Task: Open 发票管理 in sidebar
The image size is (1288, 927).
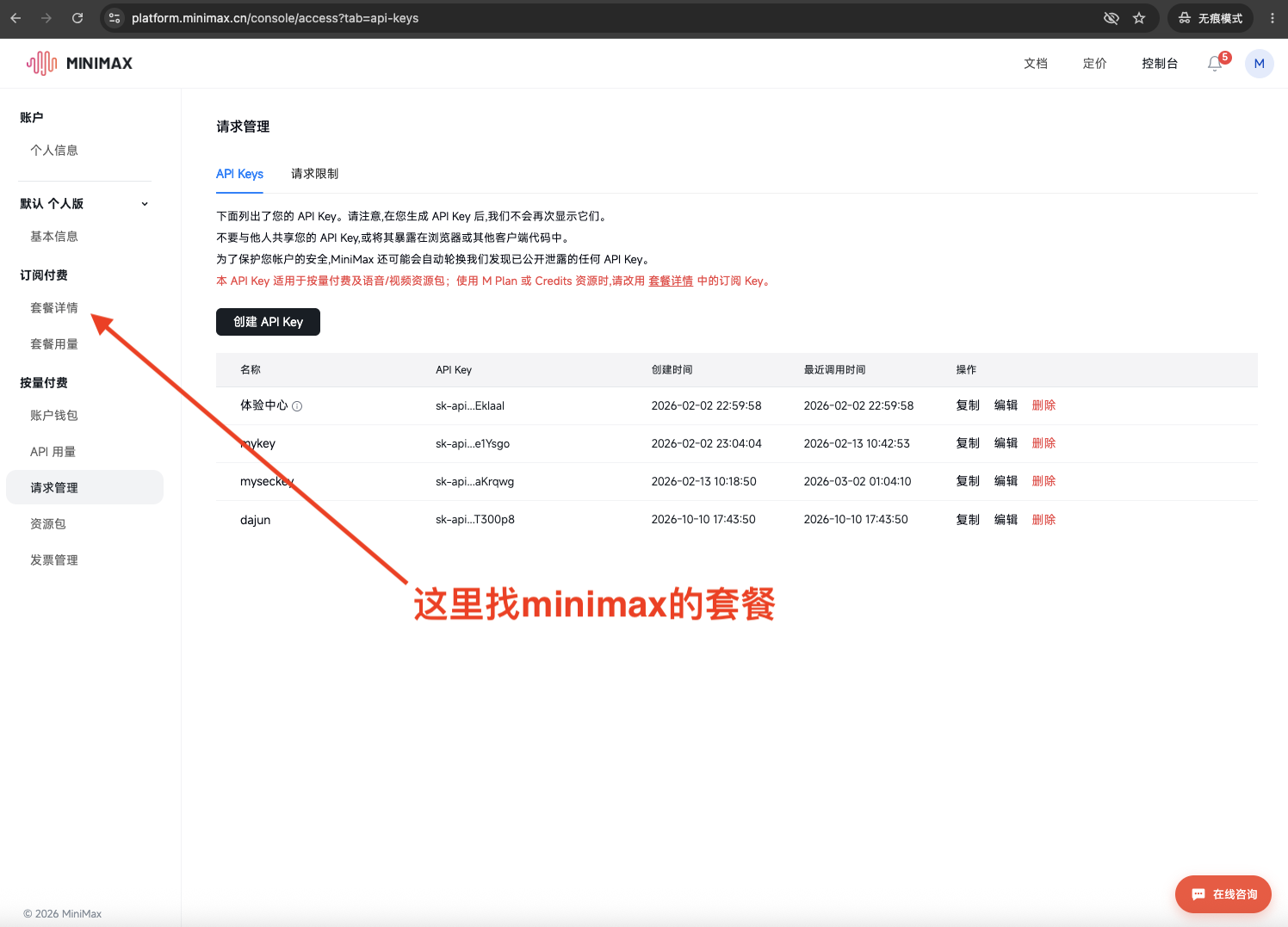Action: coord(54,559)
